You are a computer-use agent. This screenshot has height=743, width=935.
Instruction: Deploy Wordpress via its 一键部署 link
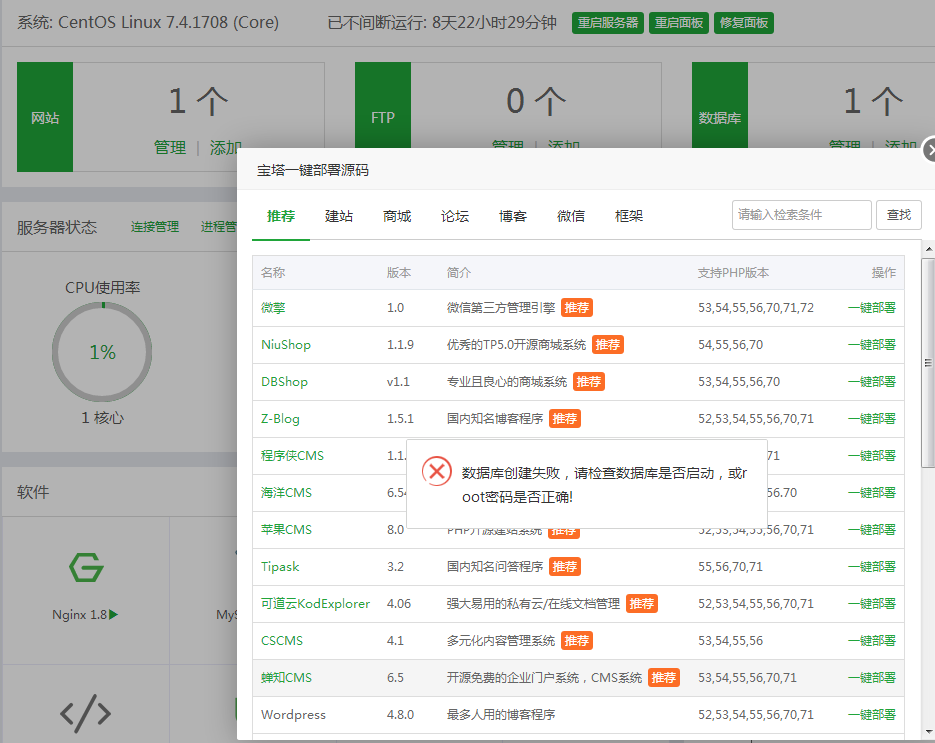point(872,714)
